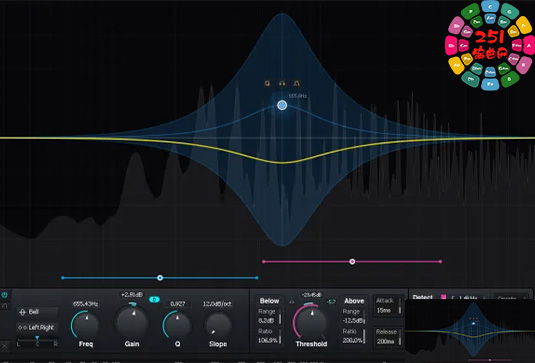Click the mini EQ curve thumbnail preview
535x363 pixels.
tap(470, 330)
